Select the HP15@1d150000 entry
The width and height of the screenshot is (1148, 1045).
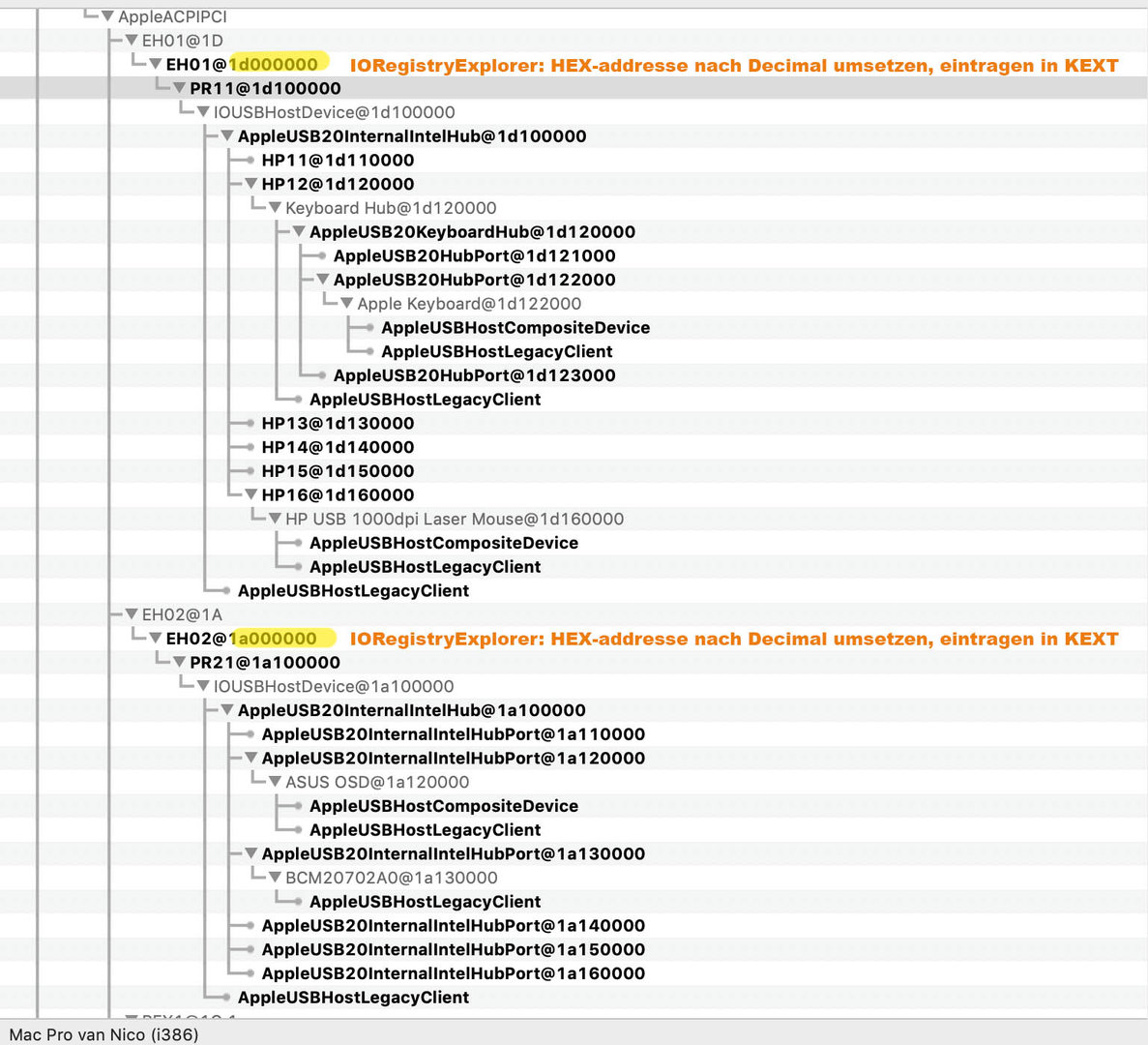pos(338,471)
